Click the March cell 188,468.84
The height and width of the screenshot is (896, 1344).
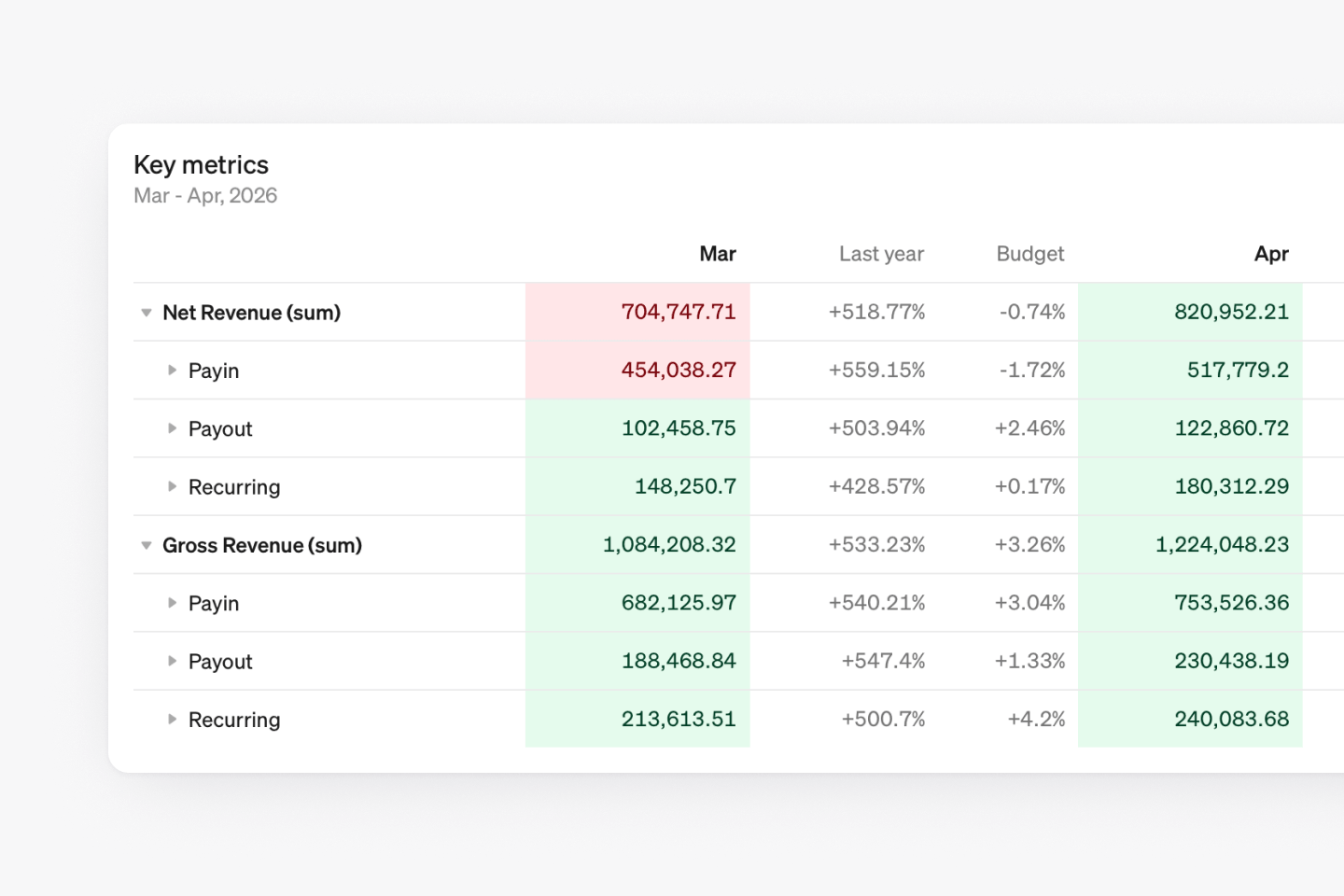click(x=637, y=661)
